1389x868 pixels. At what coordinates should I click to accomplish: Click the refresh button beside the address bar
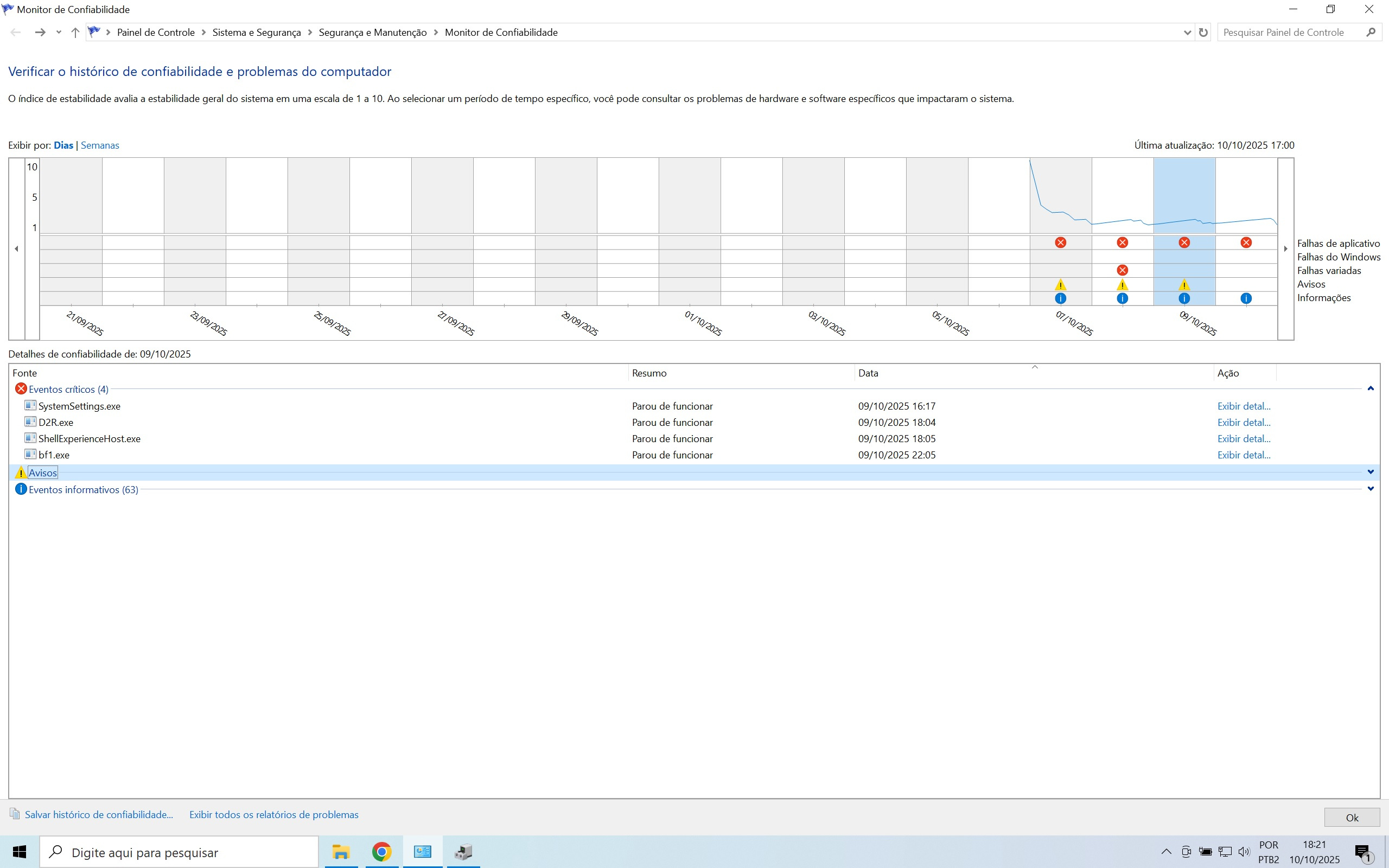[x=1203, y=33]
